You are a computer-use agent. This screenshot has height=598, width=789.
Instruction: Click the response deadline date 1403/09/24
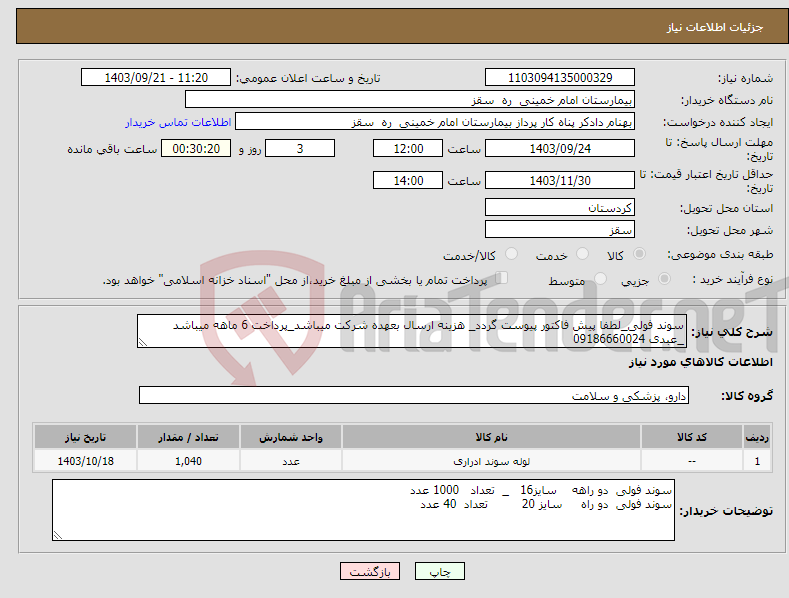coord(560,148)
